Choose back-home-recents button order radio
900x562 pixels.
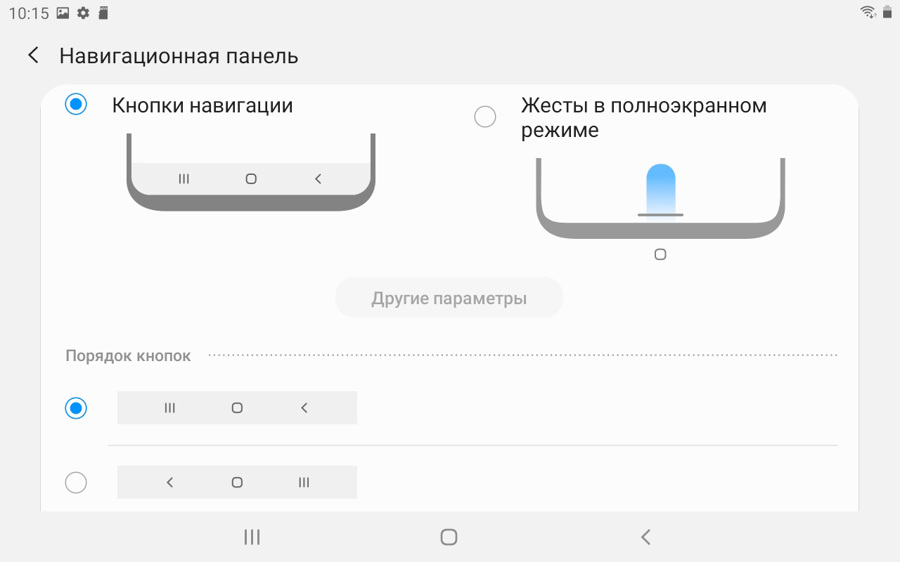point(76,482)
